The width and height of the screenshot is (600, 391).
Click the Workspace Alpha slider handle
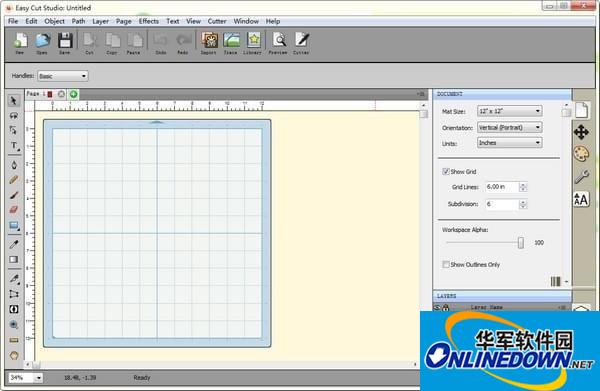(x=521, y=243)
